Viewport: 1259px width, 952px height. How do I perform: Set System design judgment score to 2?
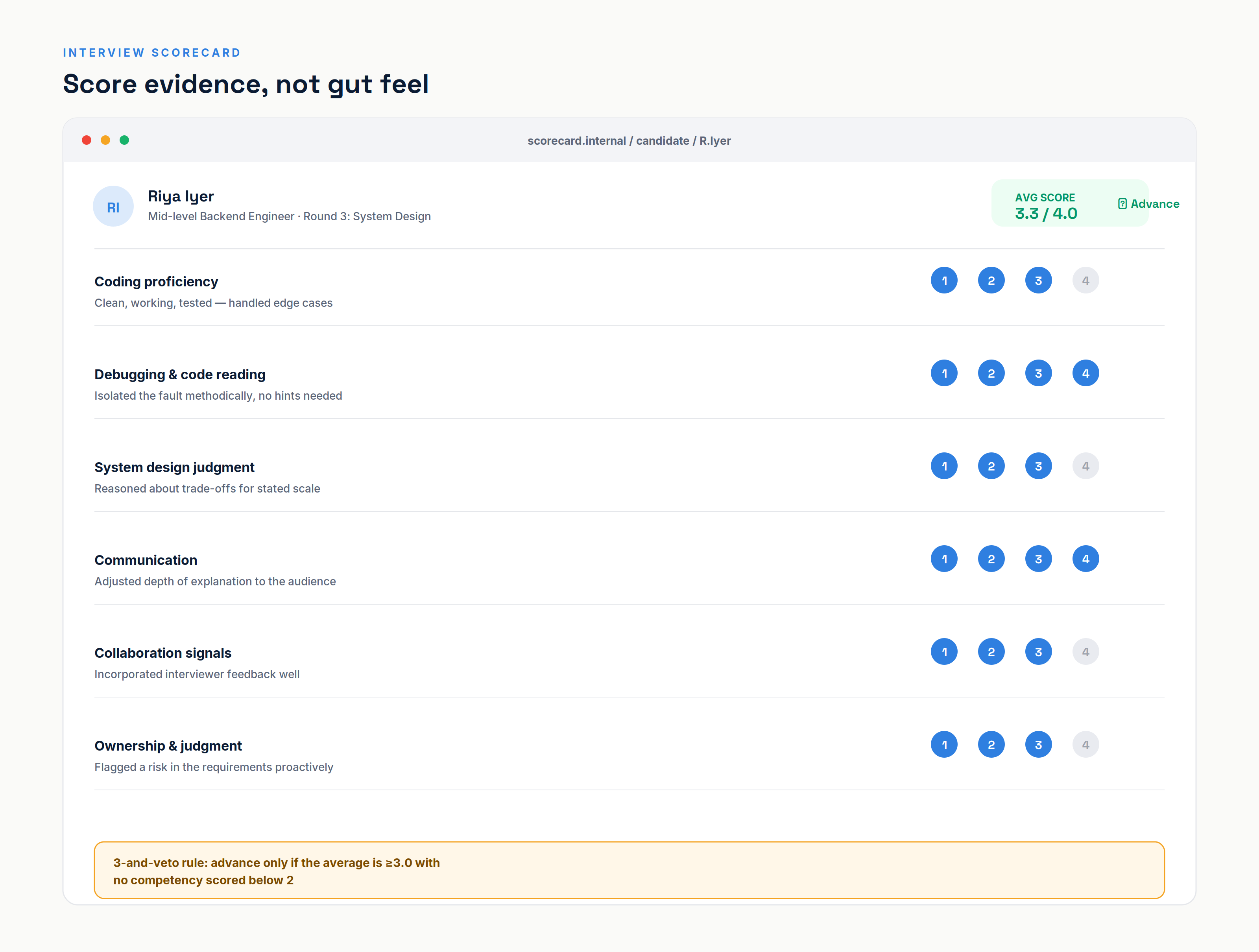(x=991, y=466)
